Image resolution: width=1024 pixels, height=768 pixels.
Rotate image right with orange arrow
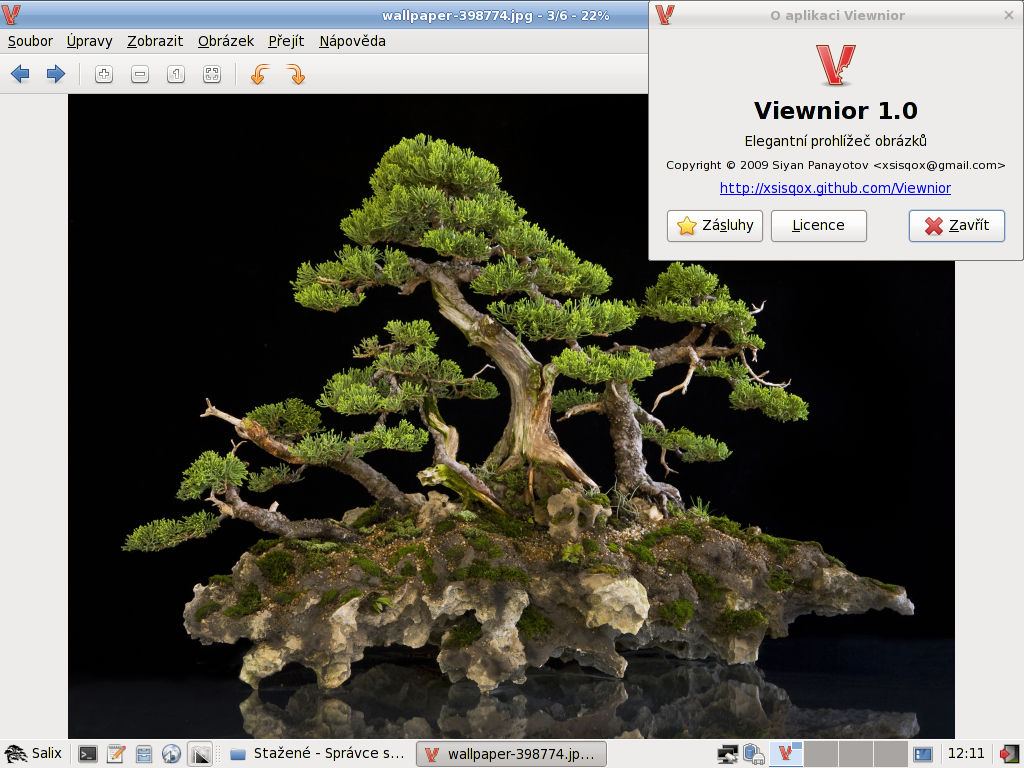click(x=296, y=74)
